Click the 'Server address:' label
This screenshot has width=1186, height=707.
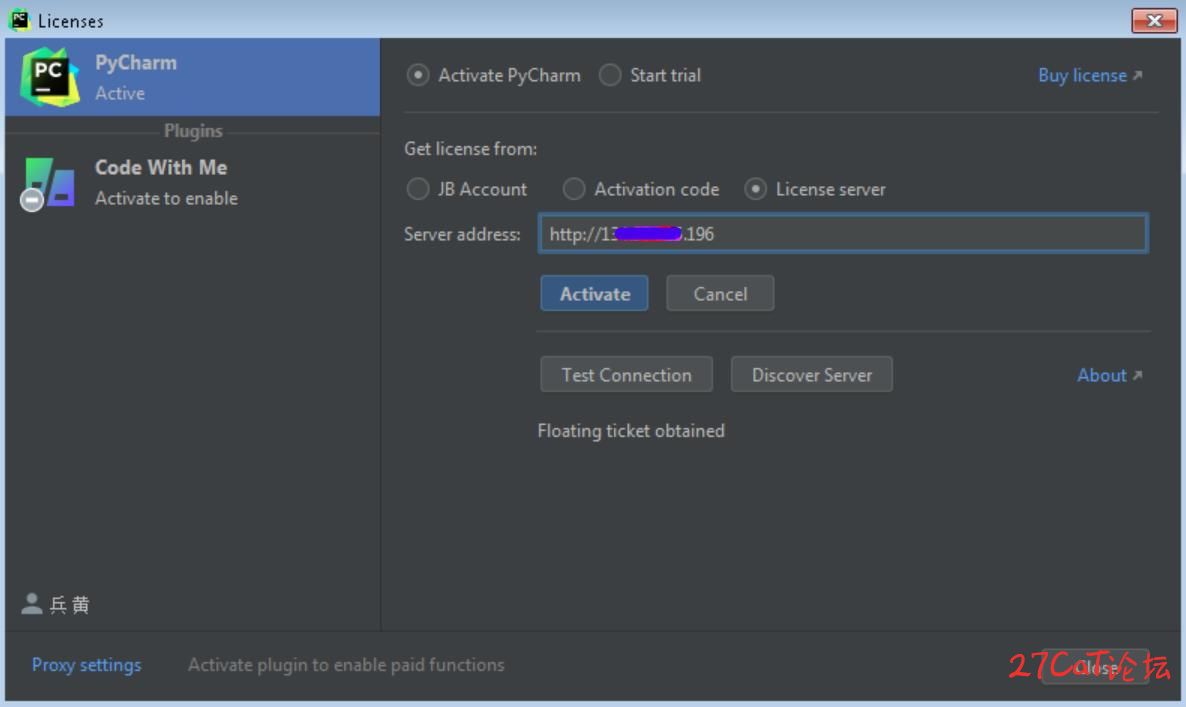pos(462,234)
